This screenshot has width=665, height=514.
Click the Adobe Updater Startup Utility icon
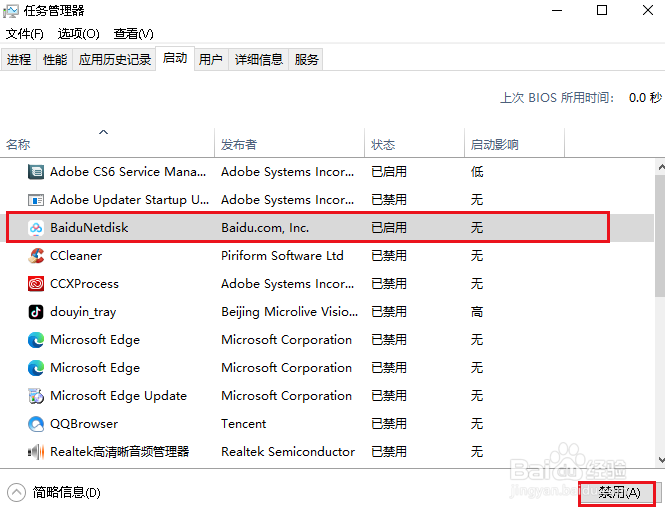36,200
